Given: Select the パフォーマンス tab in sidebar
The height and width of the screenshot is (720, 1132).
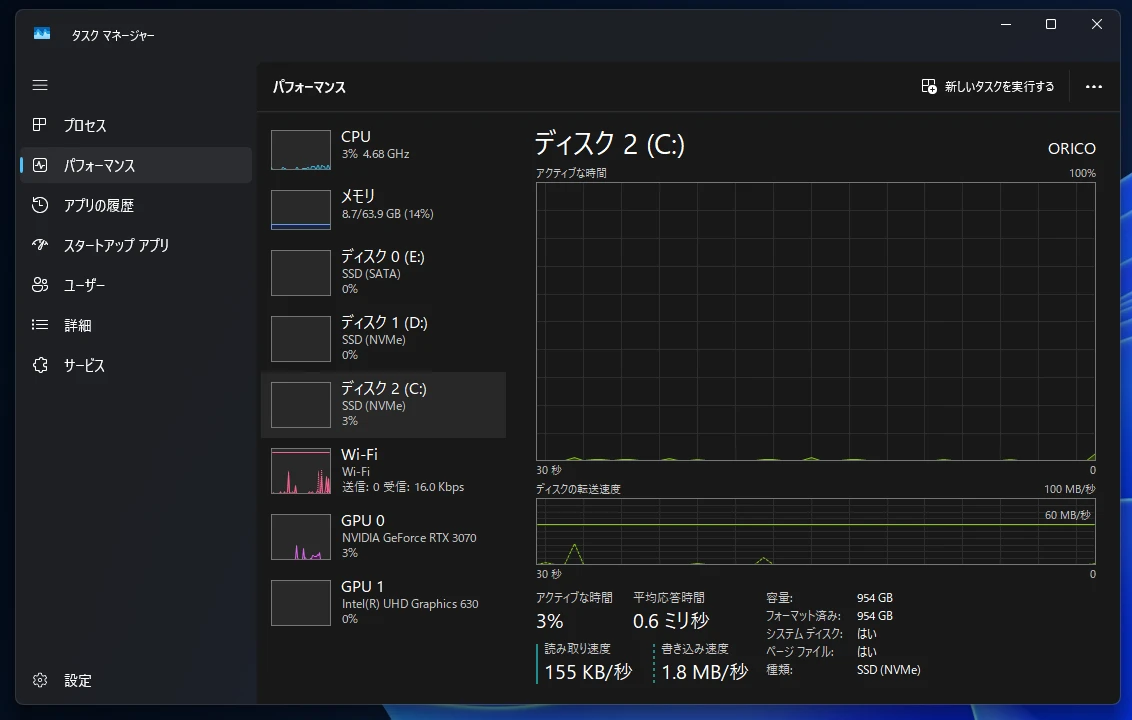Looking at the screenshot, I should tap(136, 166).
